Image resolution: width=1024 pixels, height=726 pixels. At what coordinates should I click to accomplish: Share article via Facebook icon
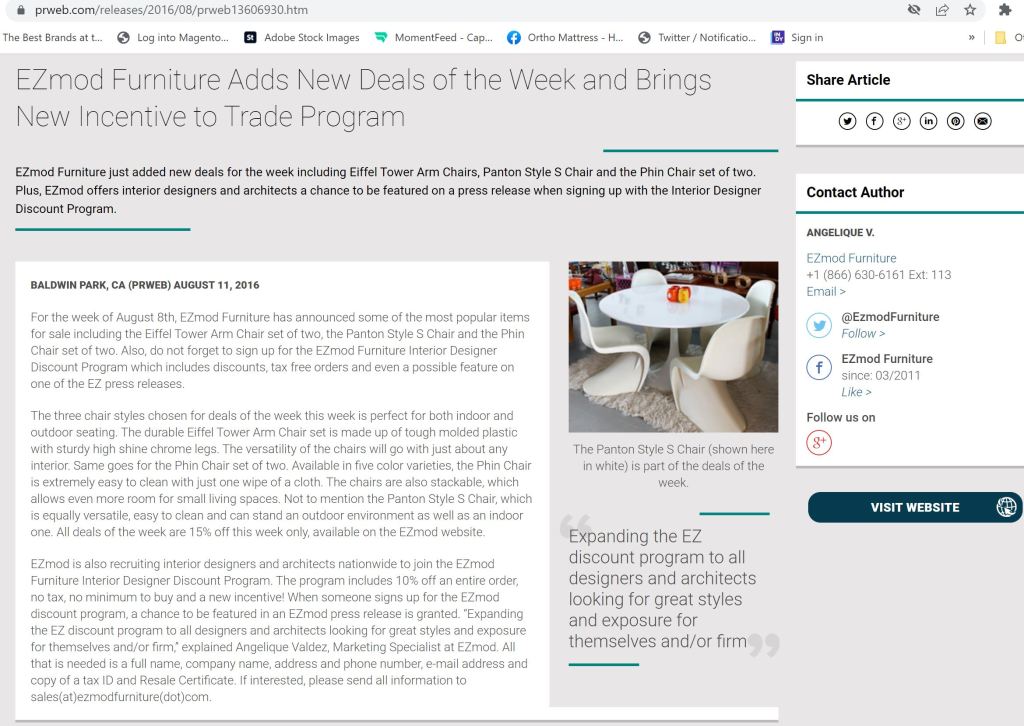tap(874, 121)
